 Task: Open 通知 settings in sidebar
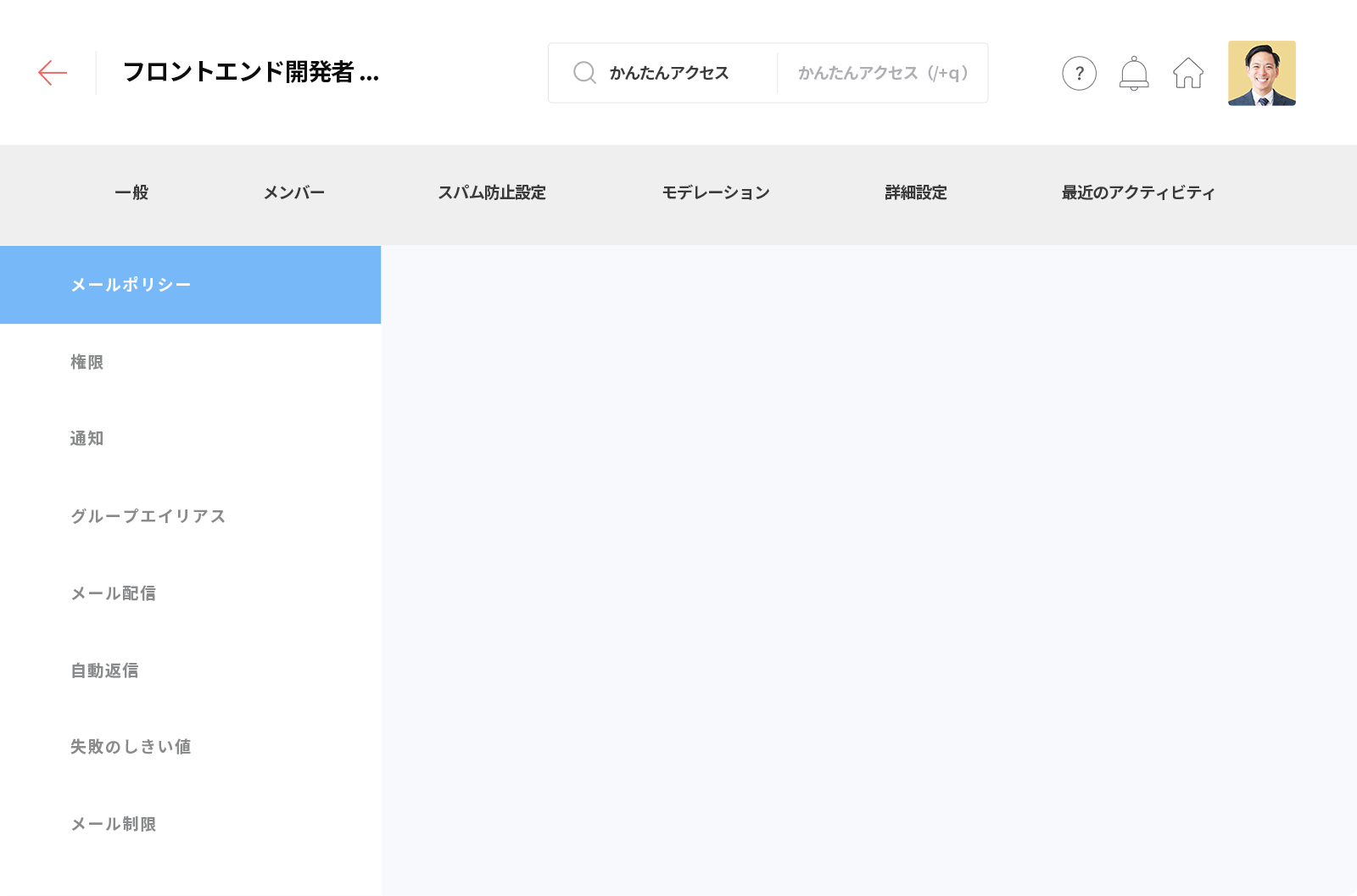(x=87, y=439)
